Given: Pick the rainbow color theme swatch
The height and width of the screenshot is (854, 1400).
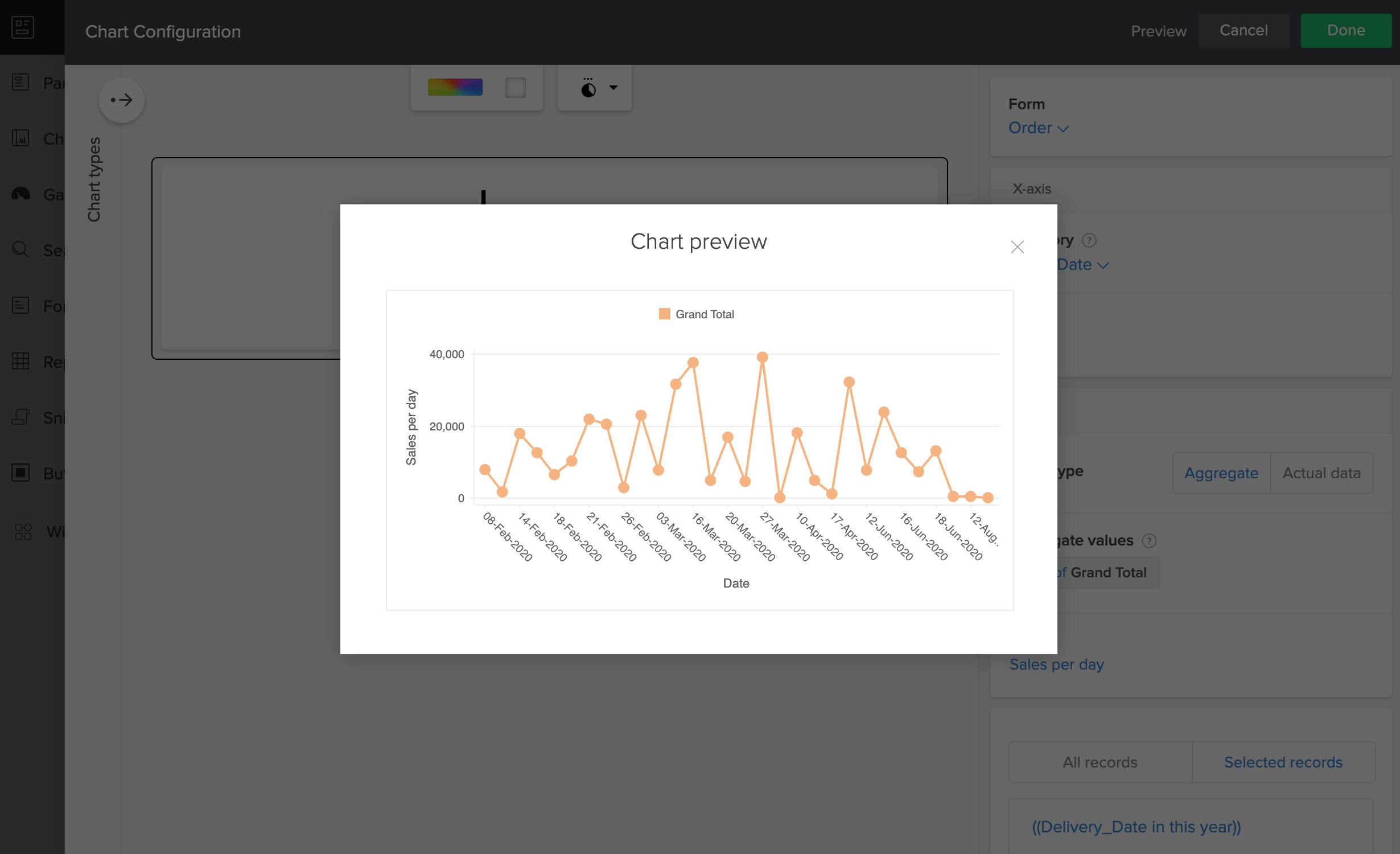Looking at the screenshot, I should point(455,87).
